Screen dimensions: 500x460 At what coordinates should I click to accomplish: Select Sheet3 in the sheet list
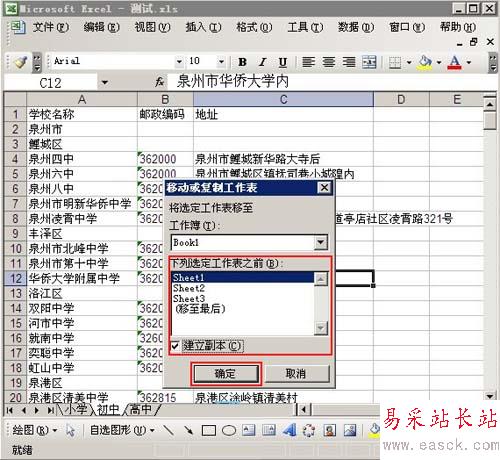click(242, 299)
